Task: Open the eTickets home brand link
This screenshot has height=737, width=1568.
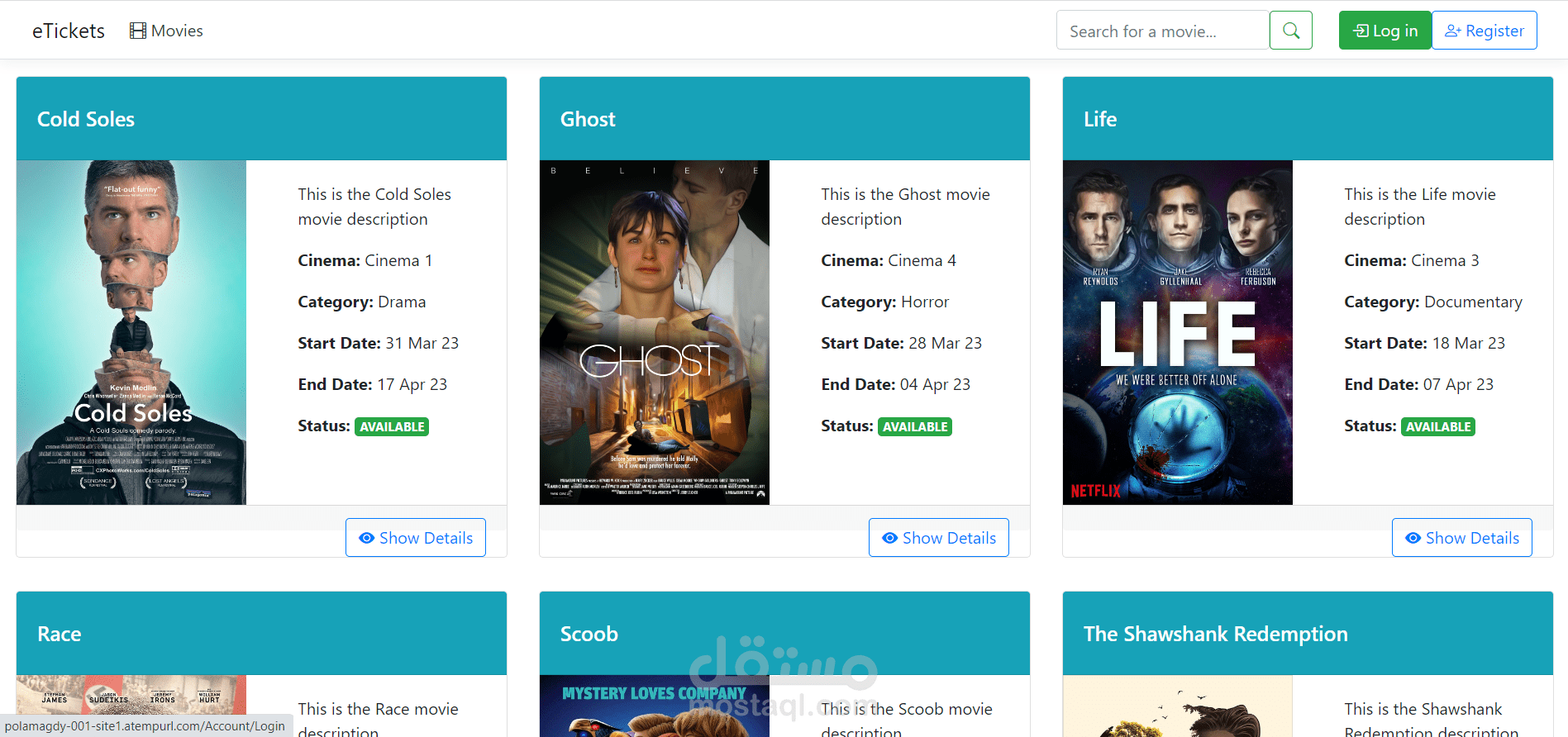Action: (69, 31)
